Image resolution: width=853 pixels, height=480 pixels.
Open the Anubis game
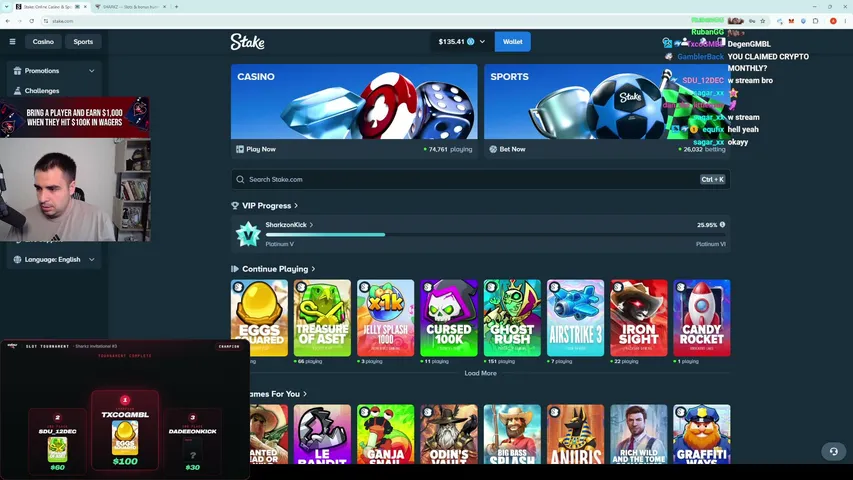[575, 434]
